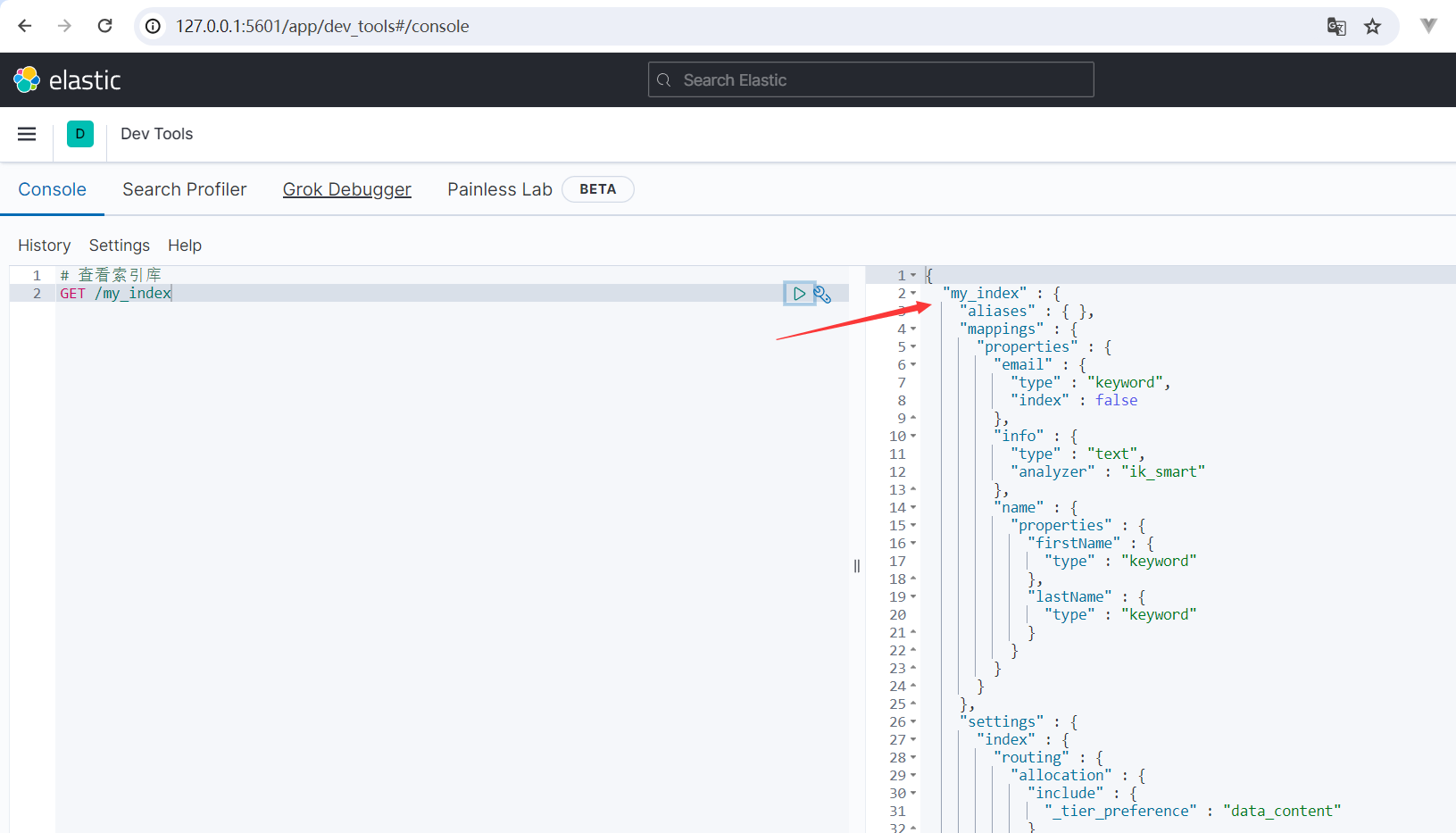Viewport: 1456px width, 833px height.
Task: Click "keyword" value on output line 7
Action: coord(1126,383)
